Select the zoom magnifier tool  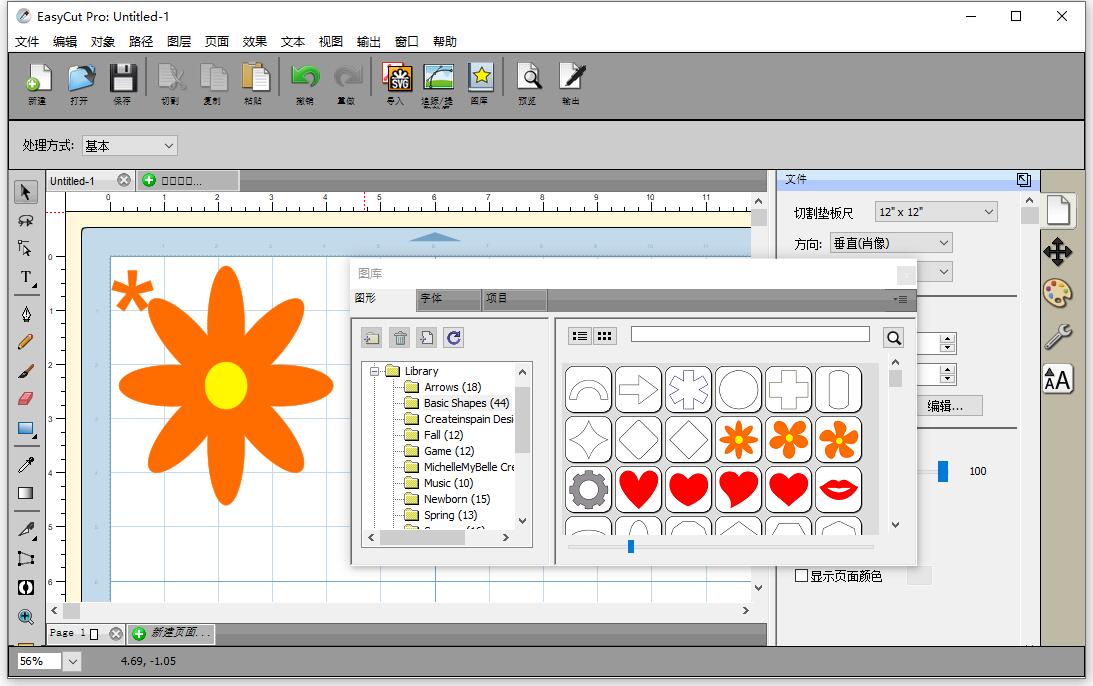click(x=26, y=617)
